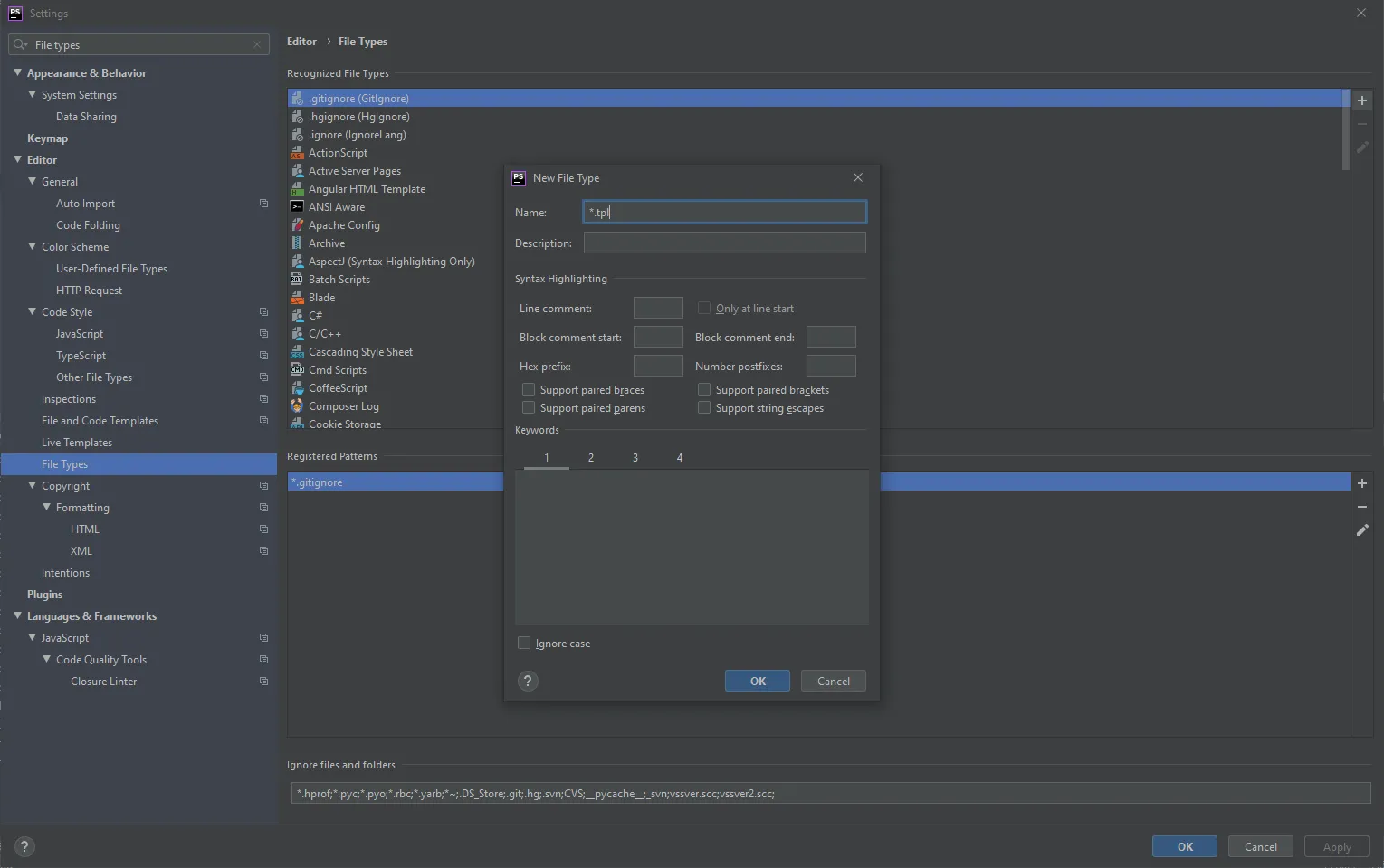This screenshot has height=868, width=1384.
Task: Click the Composer Log file type icon
Action: (x=297, y=406)
